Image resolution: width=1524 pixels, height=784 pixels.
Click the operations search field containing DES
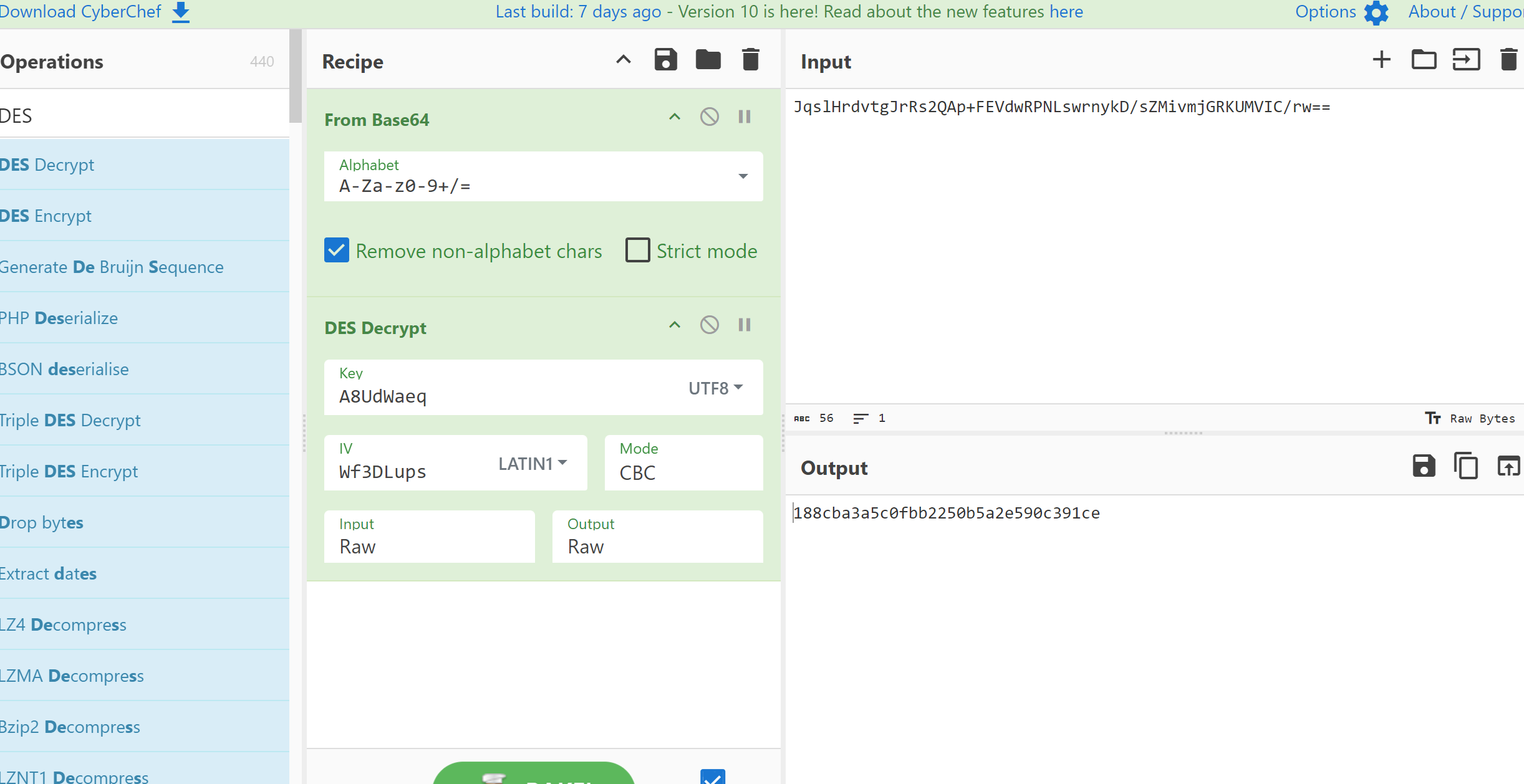143,116
